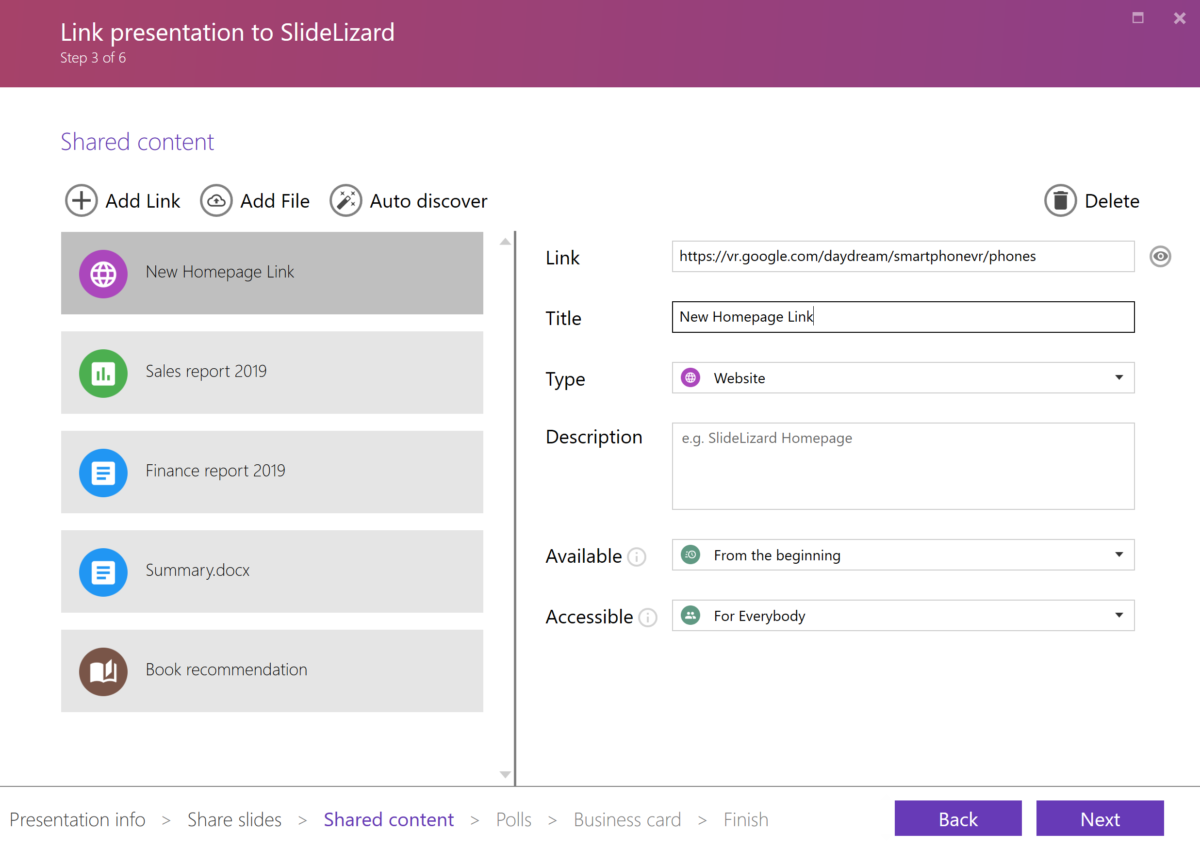The height and width of the screenshot is (848, 1200).
Task: Open the Type dropdown showing Website
Action: pos(1120,377)
